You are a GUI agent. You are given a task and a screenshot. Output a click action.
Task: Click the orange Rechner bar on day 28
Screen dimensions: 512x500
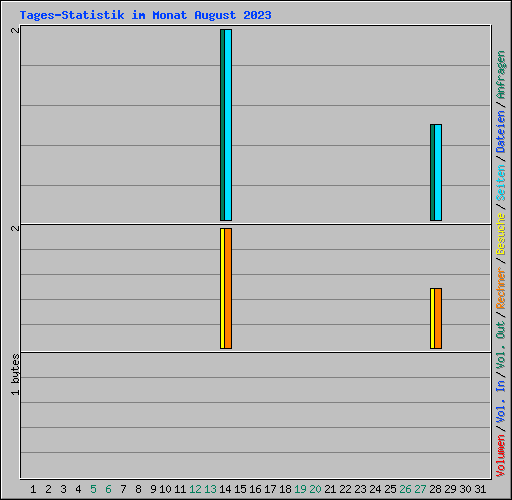point(438,319)
